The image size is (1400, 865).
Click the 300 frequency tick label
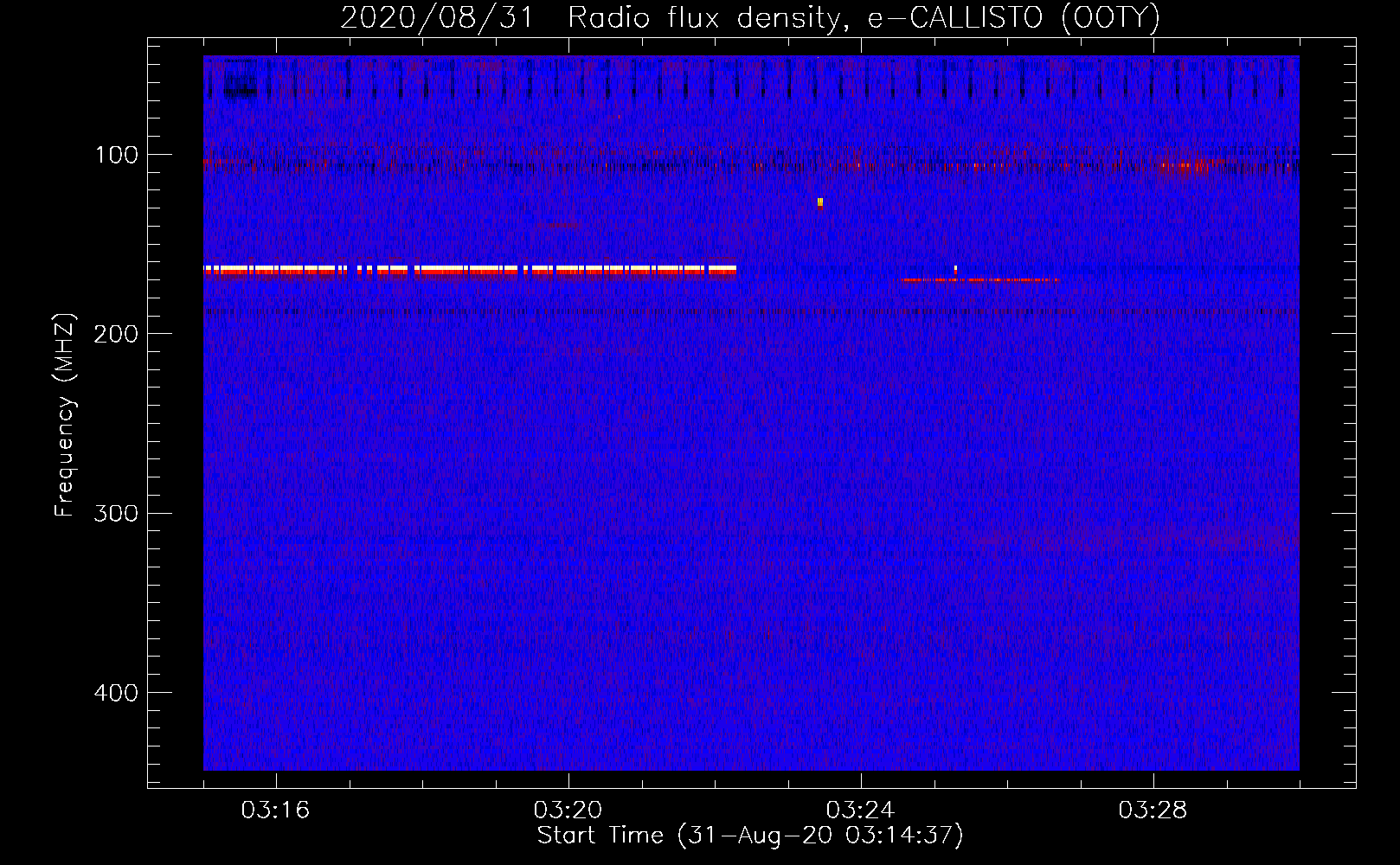(116, 513)
